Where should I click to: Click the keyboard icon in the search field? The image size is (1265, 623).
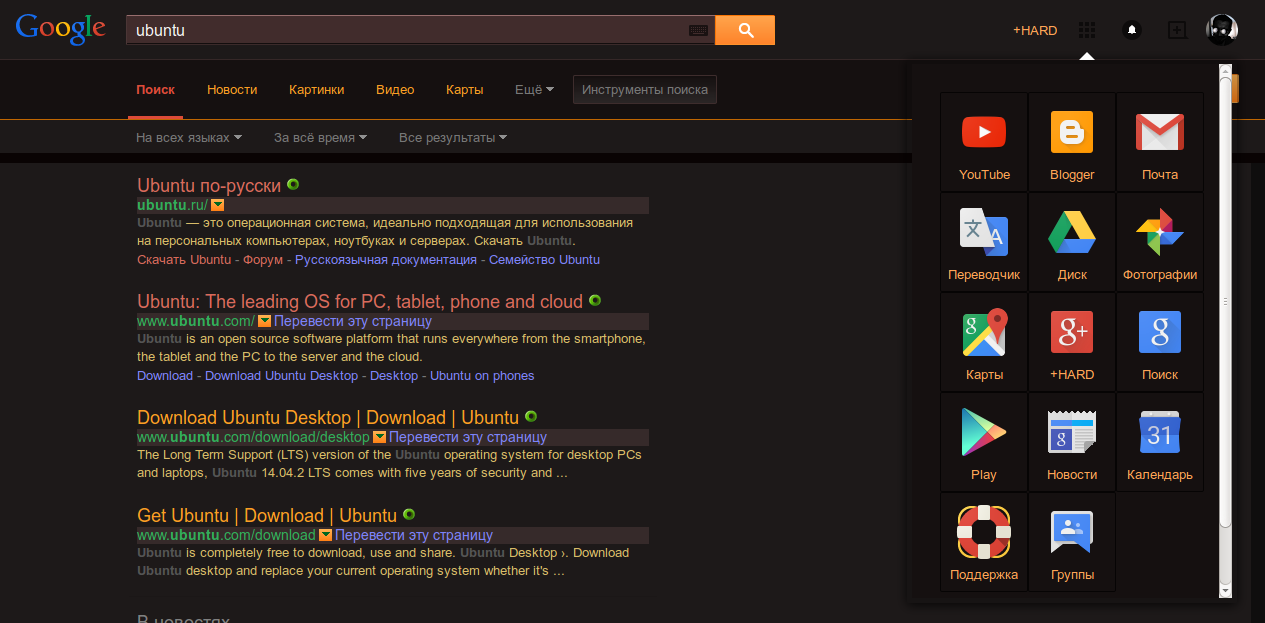[x=698, y=30]
